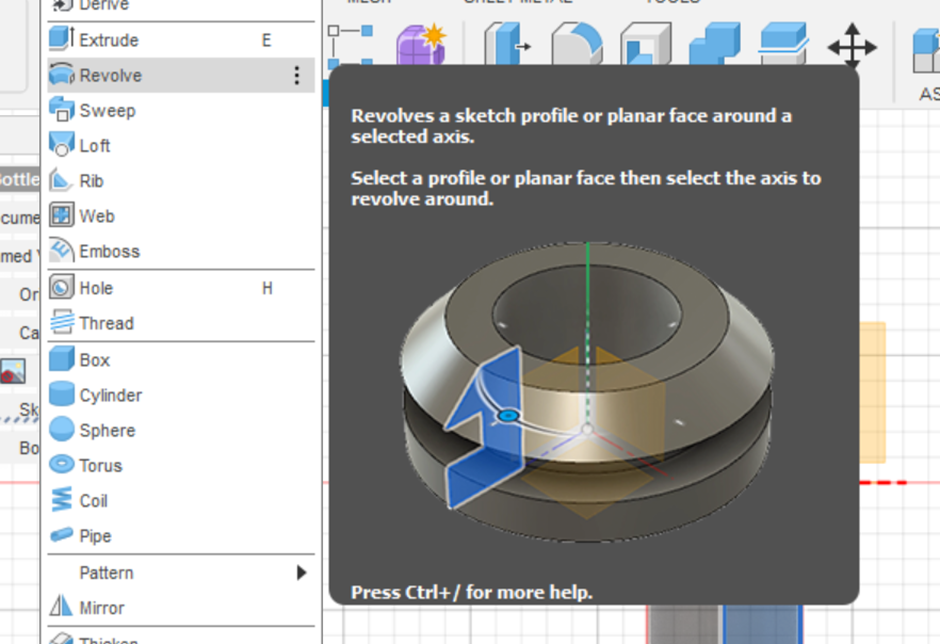Click the Web icon in menu
Viewport: 940px width, 644px height.
(61, 215)
